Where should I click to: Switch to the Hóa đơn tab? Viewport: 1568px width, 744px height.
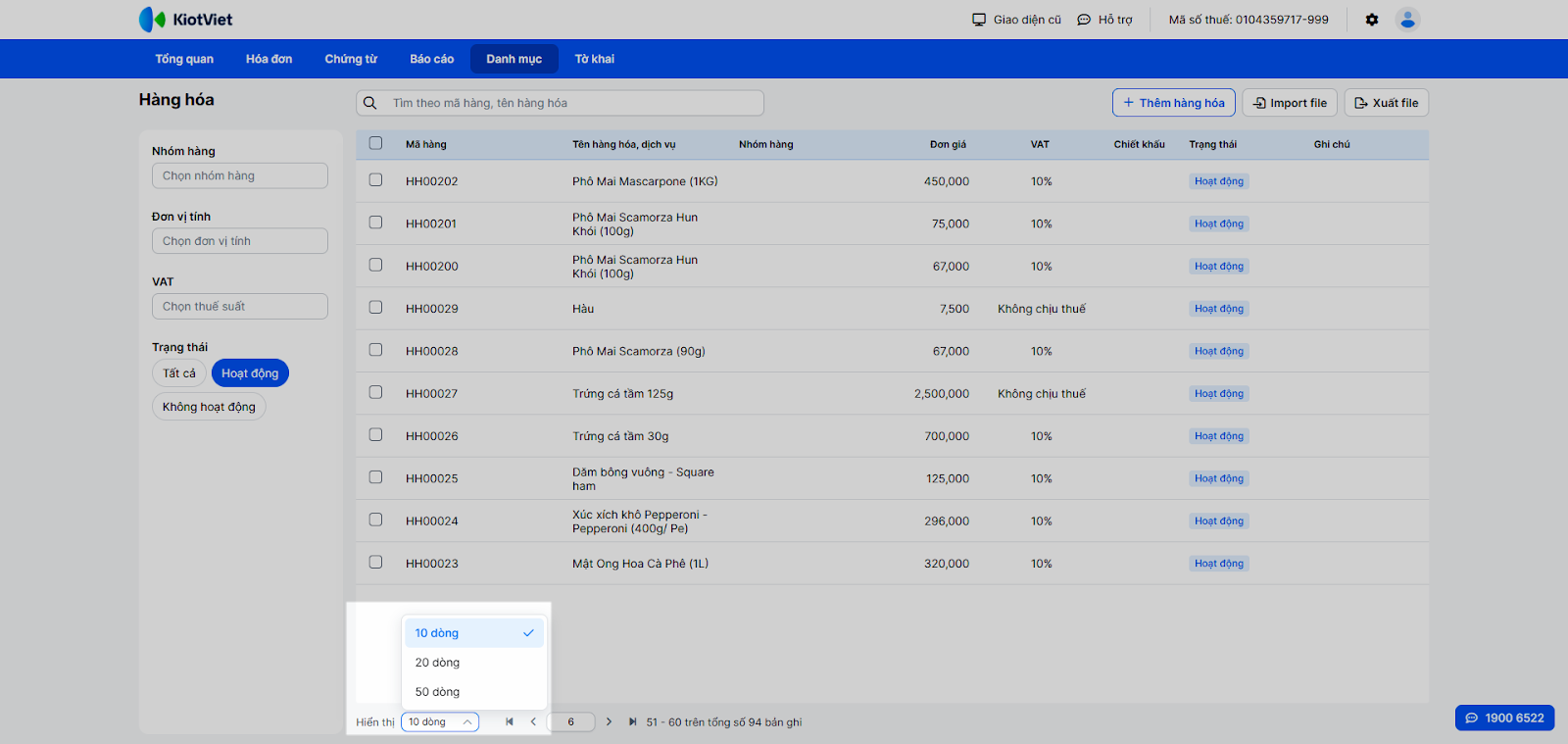point(269,59)
